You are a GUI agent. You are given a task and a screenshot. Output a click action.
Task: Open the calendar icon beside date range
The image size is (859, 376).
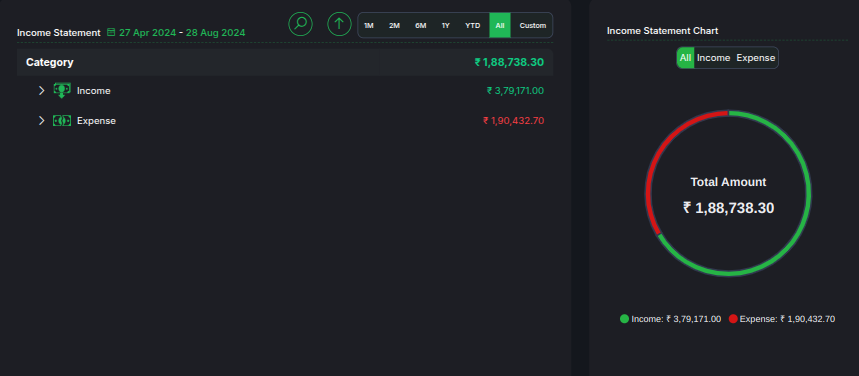pyautogui.click(x=111, y=32)
